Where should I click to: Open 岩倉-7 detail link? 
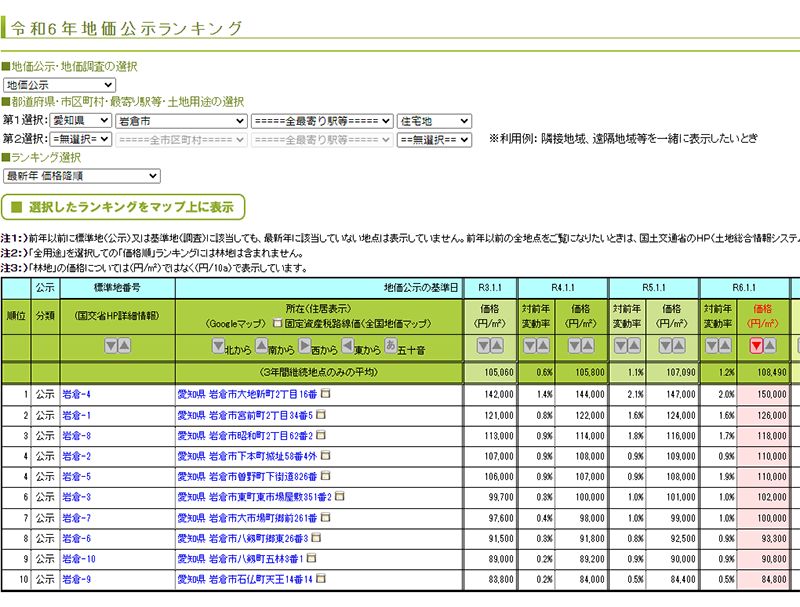(77, 518)
